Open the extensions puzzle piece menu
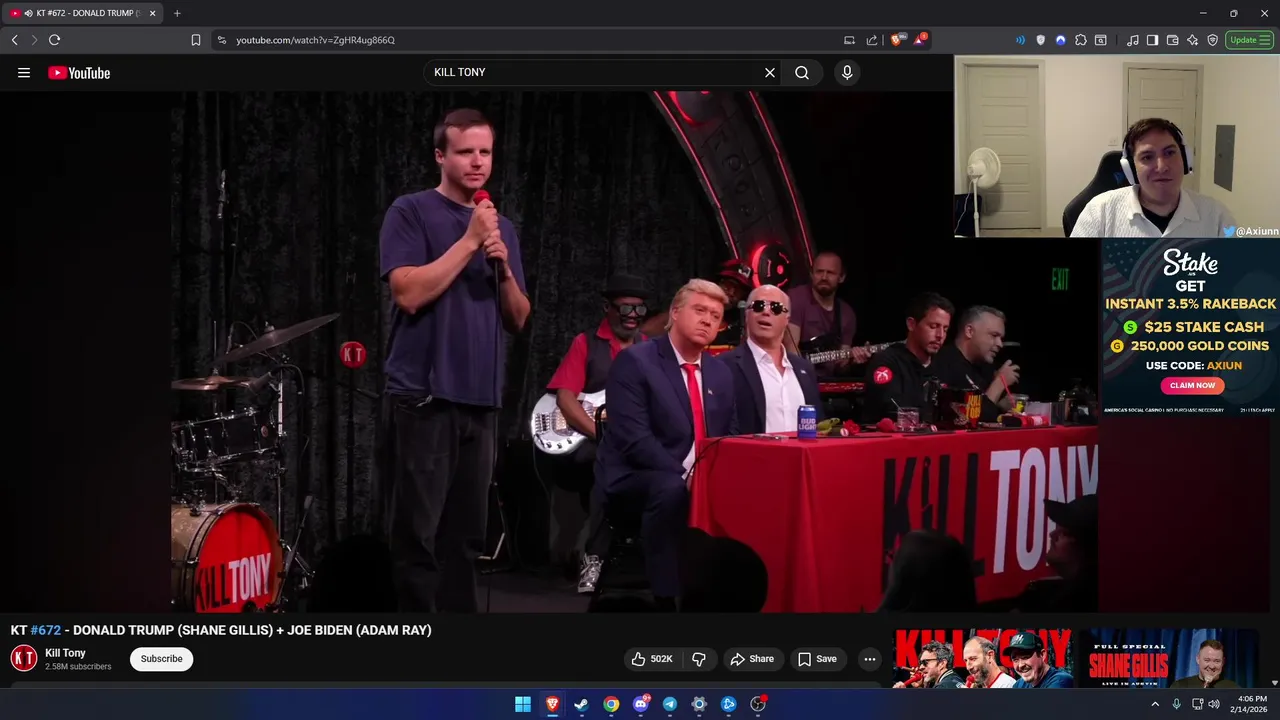 point(1081,40)
